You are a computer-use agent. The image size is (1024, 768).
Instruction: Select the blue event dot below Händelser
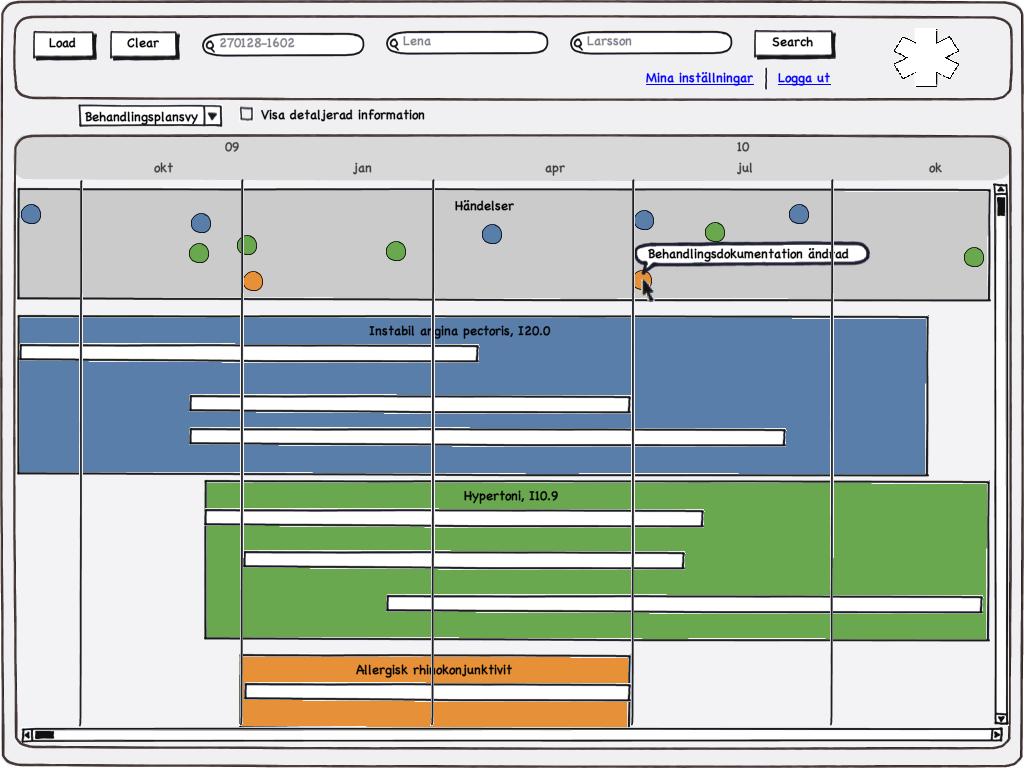pyautogui.click(x=492, y=234)
